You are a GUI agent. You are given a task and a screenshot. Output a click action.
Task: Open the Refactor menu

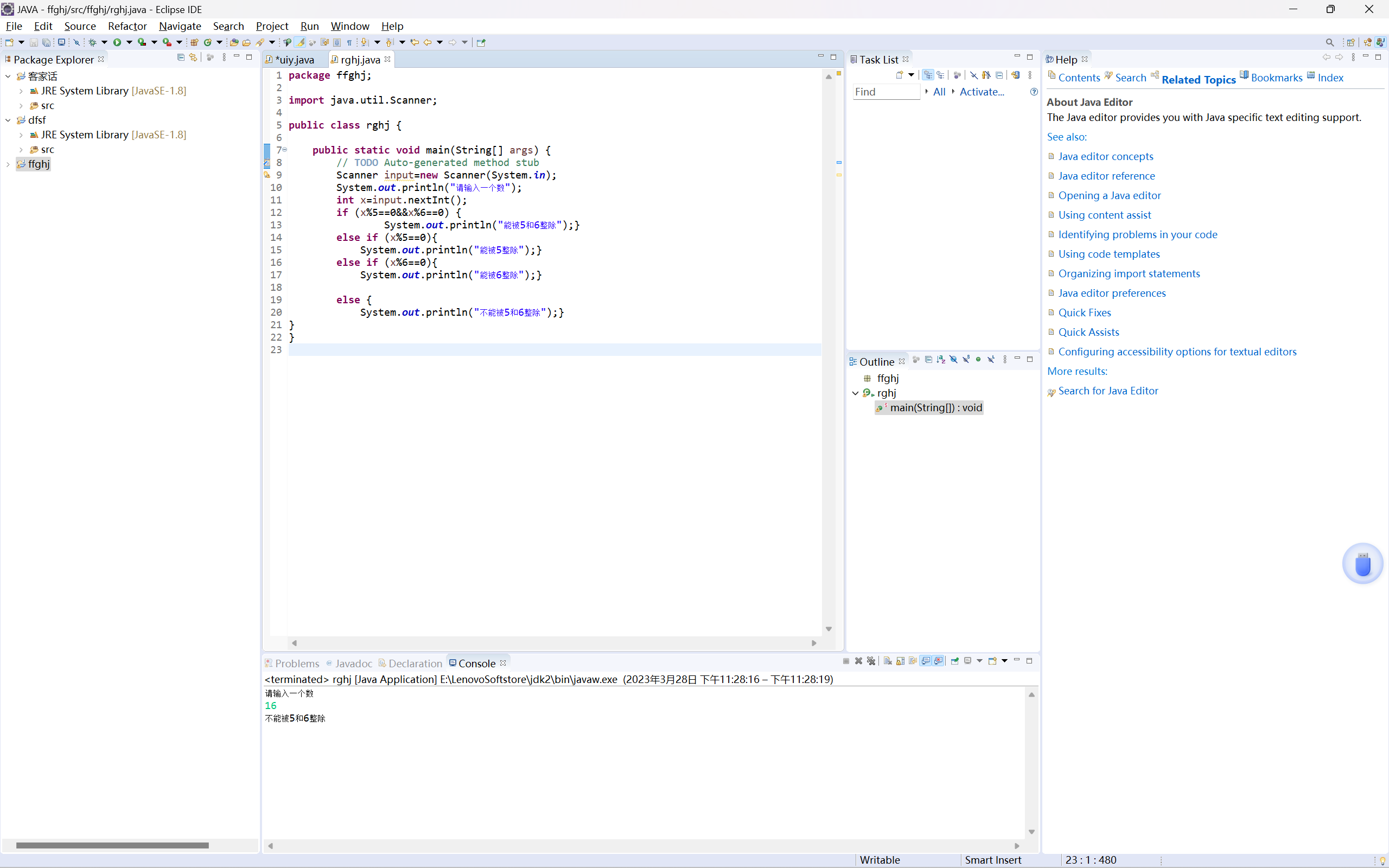[127, 26]
